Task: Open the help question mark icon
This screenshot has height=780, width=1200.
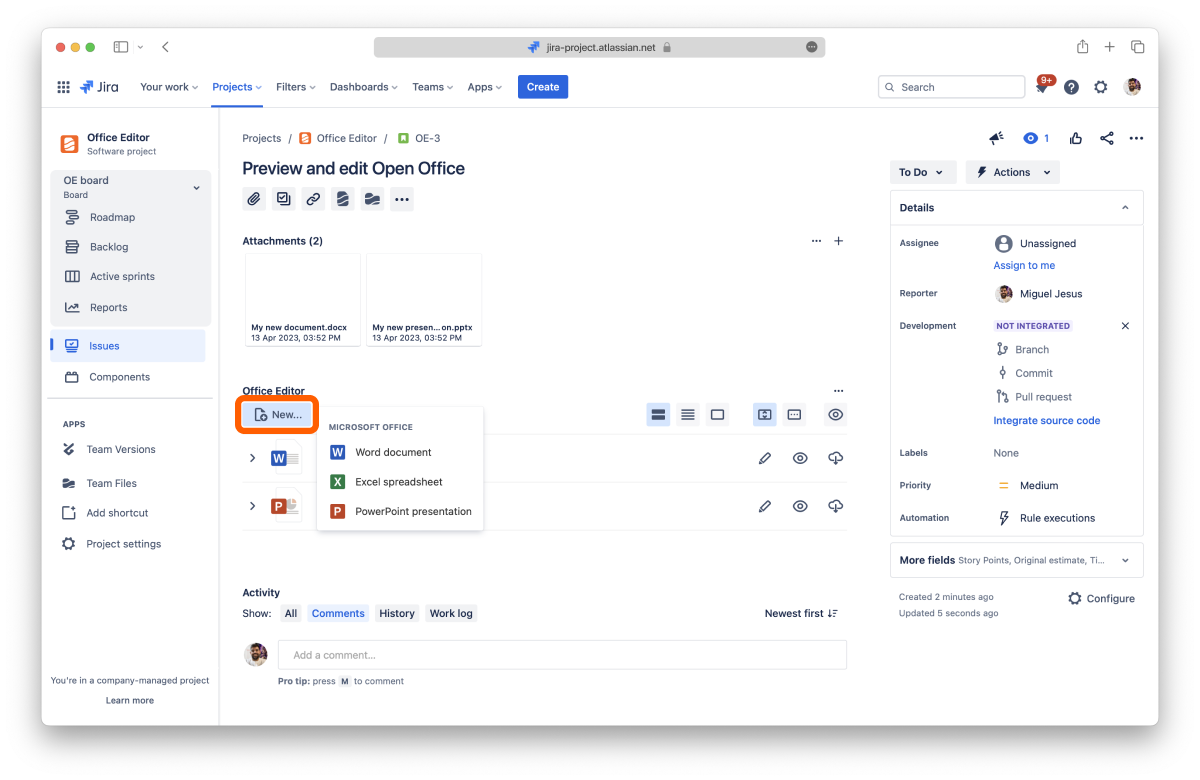Action: [x=1071, y=87]
